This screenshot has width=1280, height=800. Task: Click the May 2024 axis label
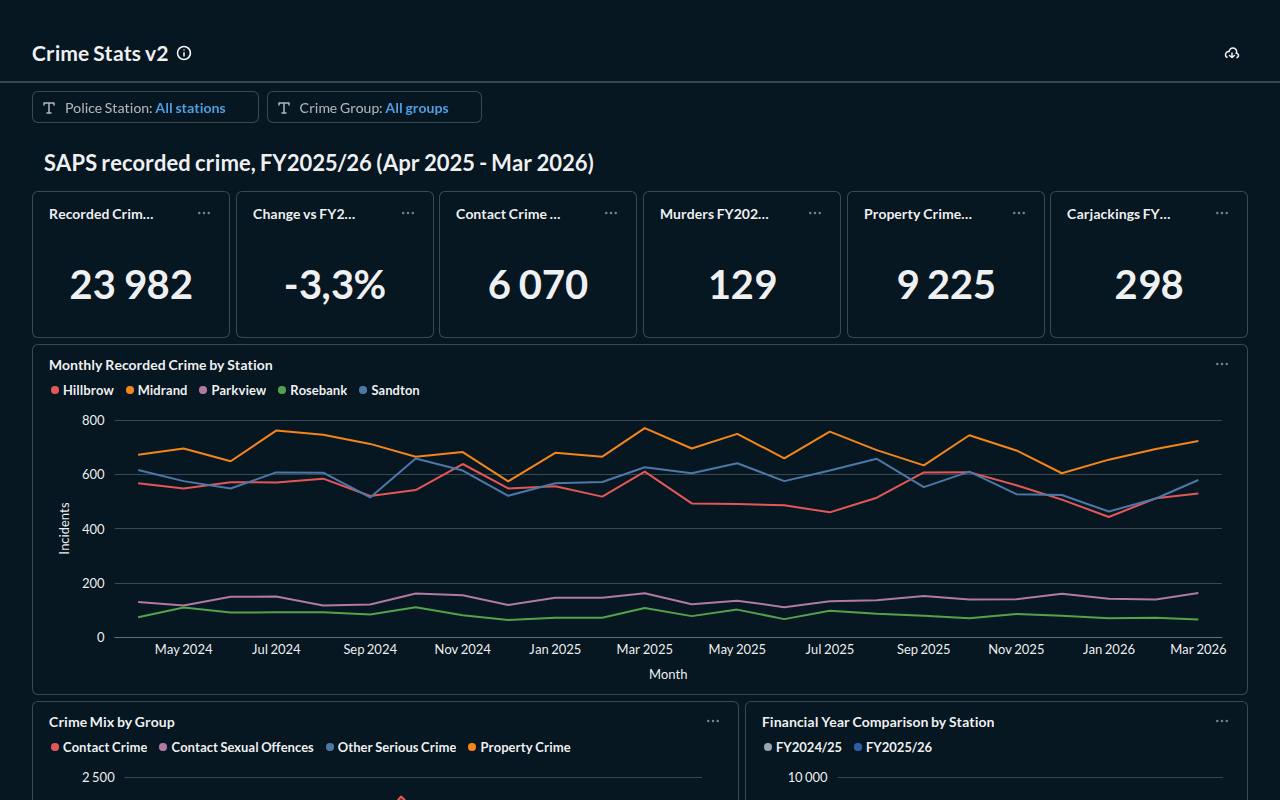pos(184,649)
